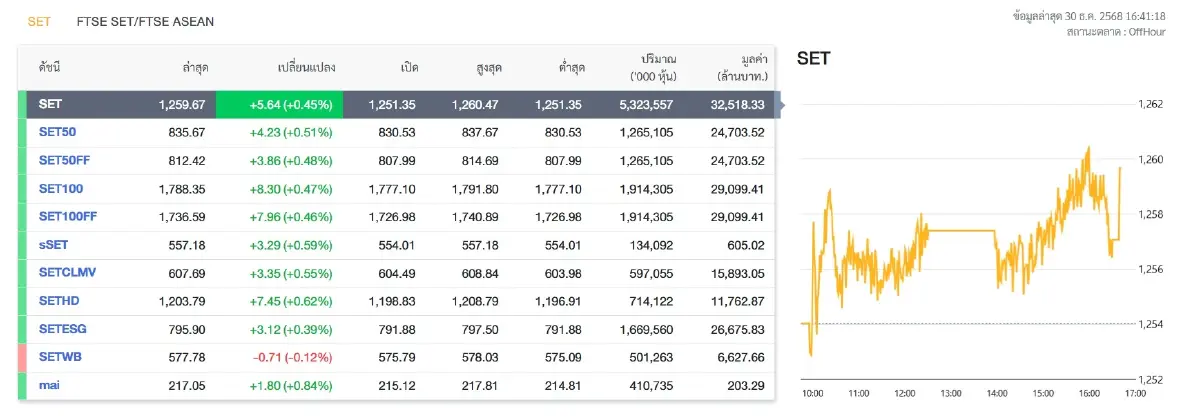Open the SET50 index link
The image size is (1200, 417).
(x=57, y=132)
